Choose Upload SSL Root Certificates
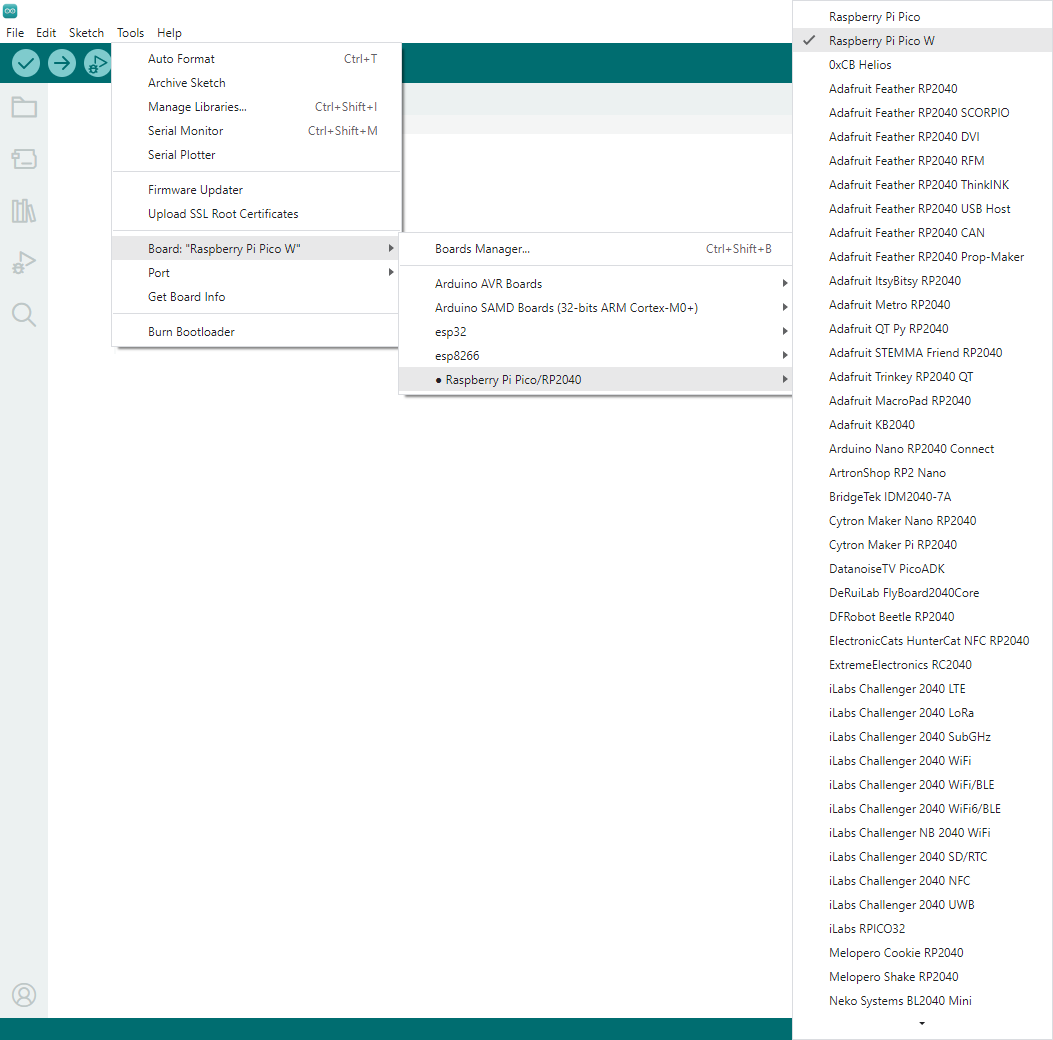Image resolution: width=1053 pixels, height=1040 pixels. pyautogui.click(x=257, y=214)
